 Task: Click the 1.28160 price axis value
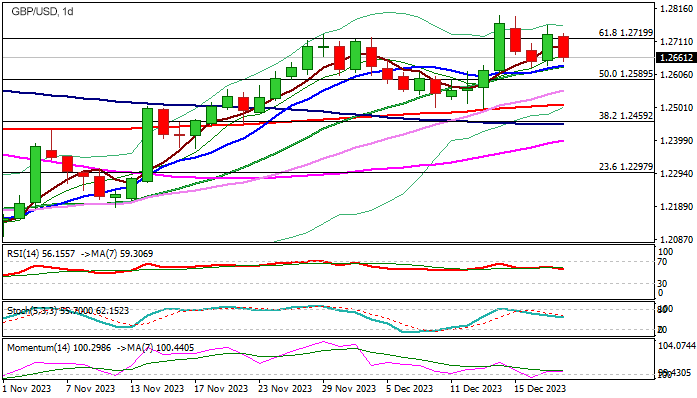(677, 8)
